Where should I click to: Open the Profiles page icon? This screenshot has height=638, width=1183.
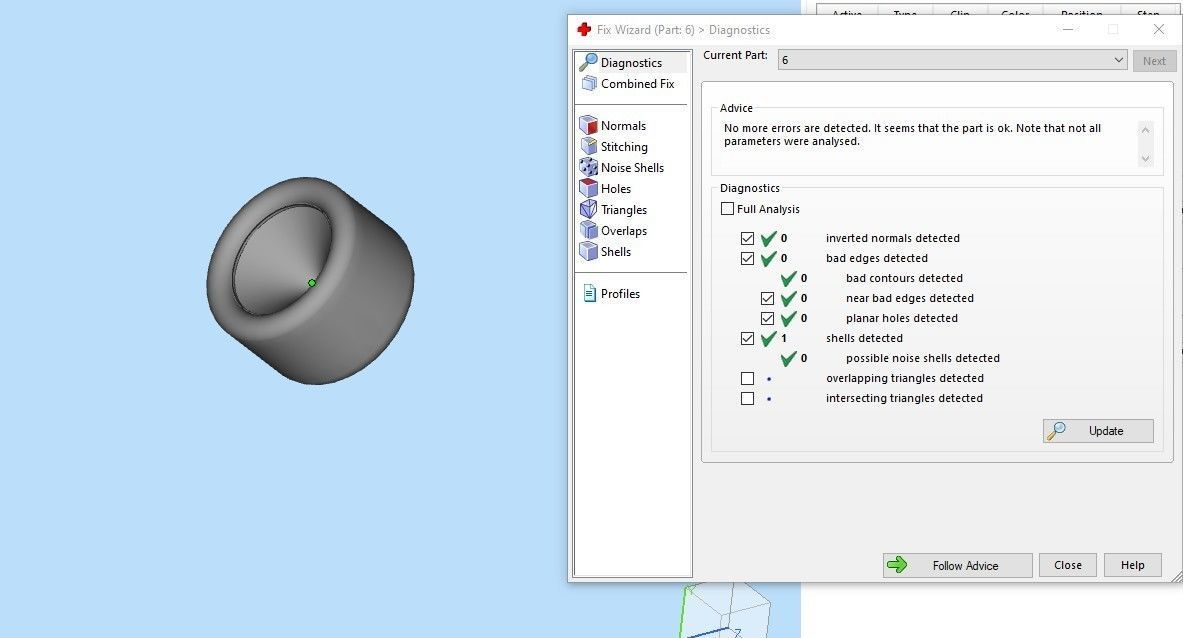[589, 293]
